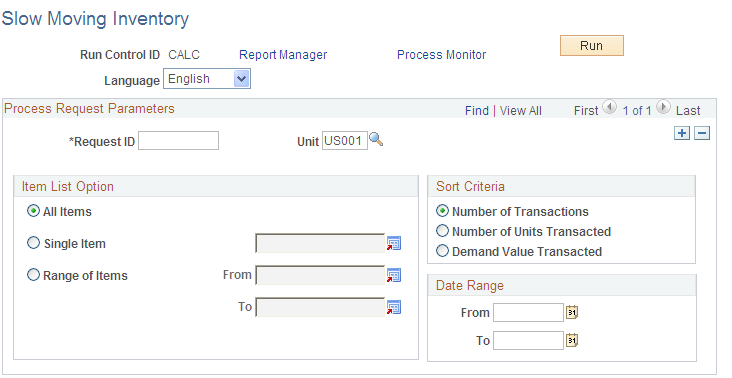Delete the row with minus icon
The image size is (732, 378).
702,133
